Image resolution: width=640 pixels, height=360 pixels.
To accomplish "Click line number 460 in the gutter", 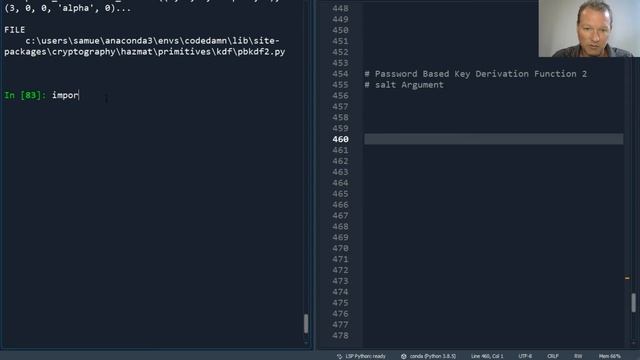I will [340, 139].
